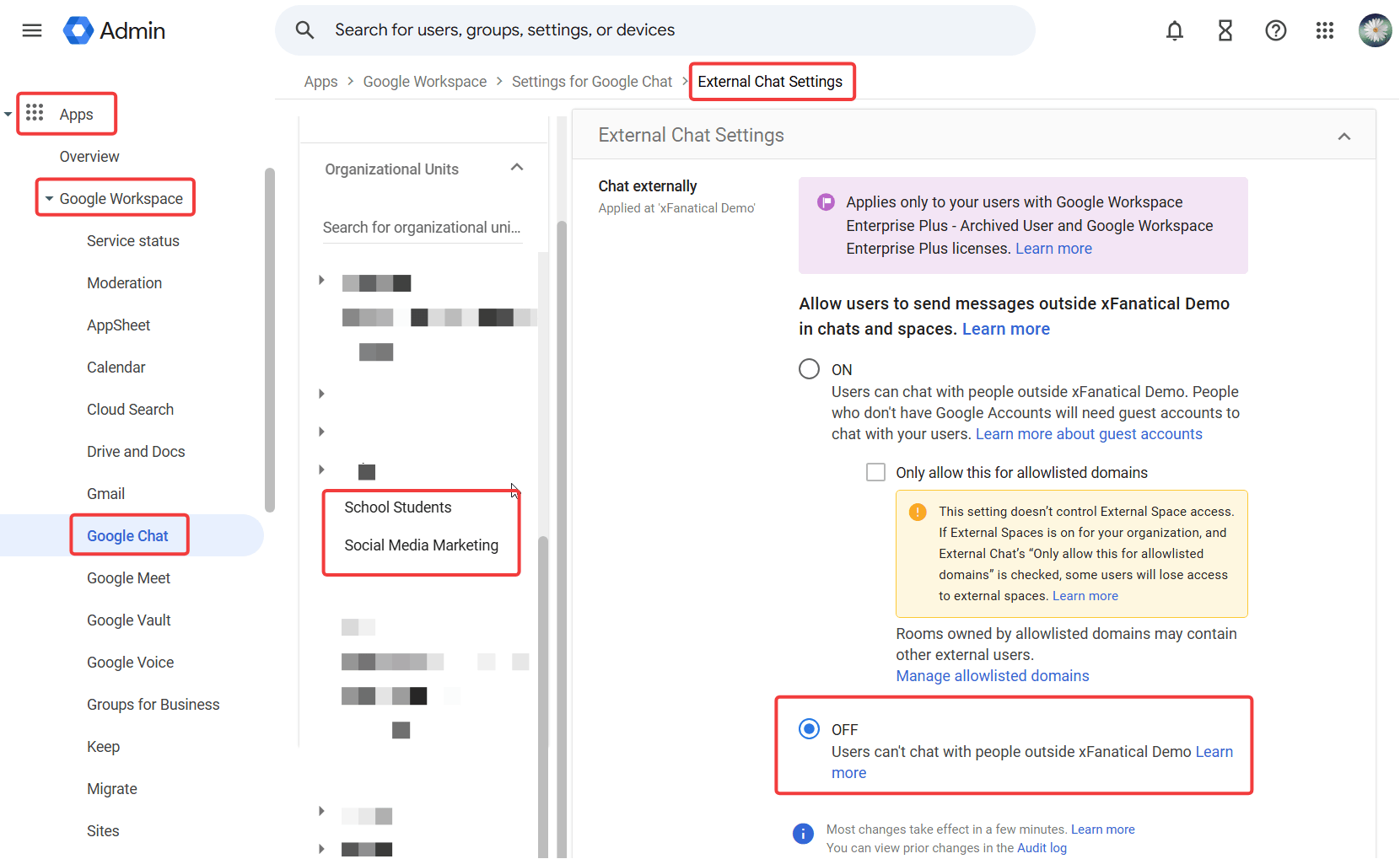
Task: Open the main hamburger menu
Action: [x=32, y=30]
